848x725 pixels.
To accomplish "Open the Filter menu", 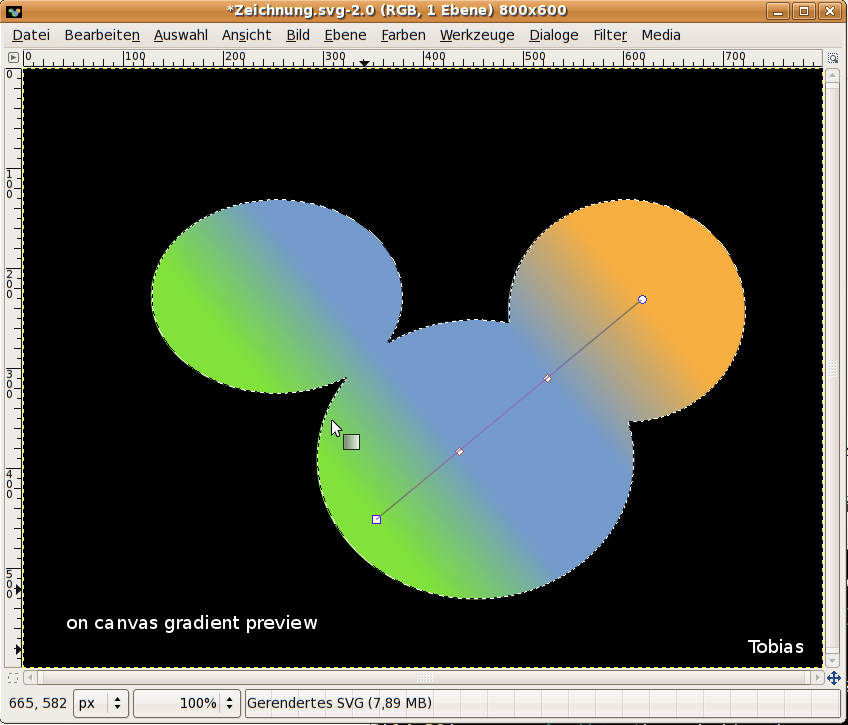I will click(x=610, y=34).
